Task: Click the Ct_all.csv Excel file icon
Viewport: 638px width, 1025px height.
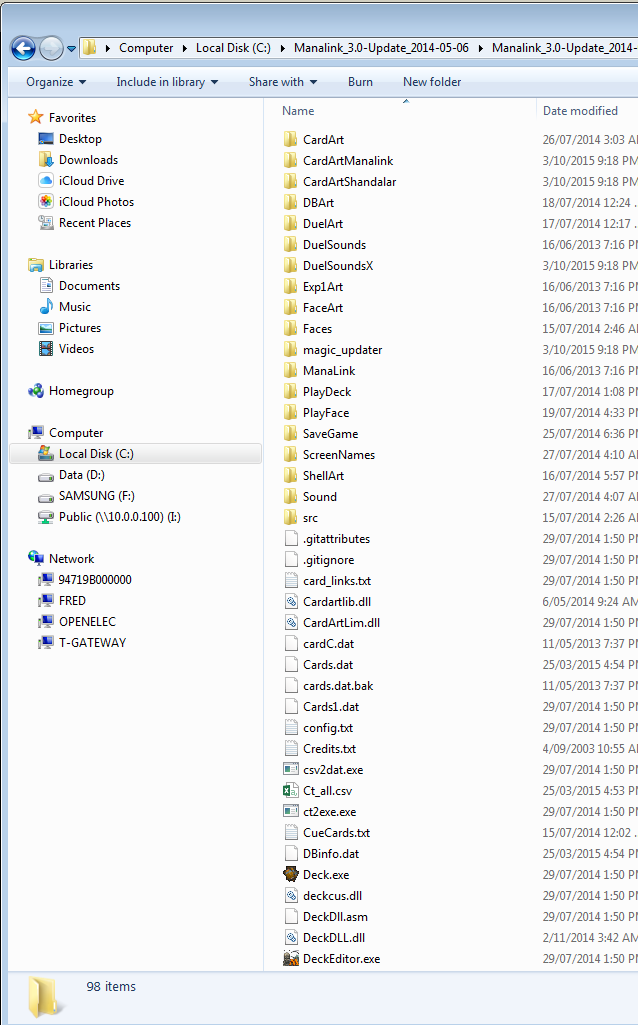Action: coord(291,790)
